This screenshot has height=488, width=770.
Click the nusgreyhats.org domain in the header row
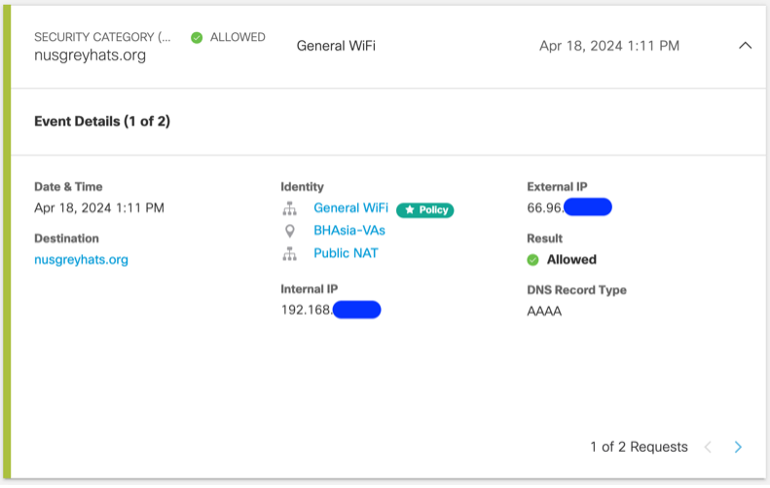click(x=90, y=56)
